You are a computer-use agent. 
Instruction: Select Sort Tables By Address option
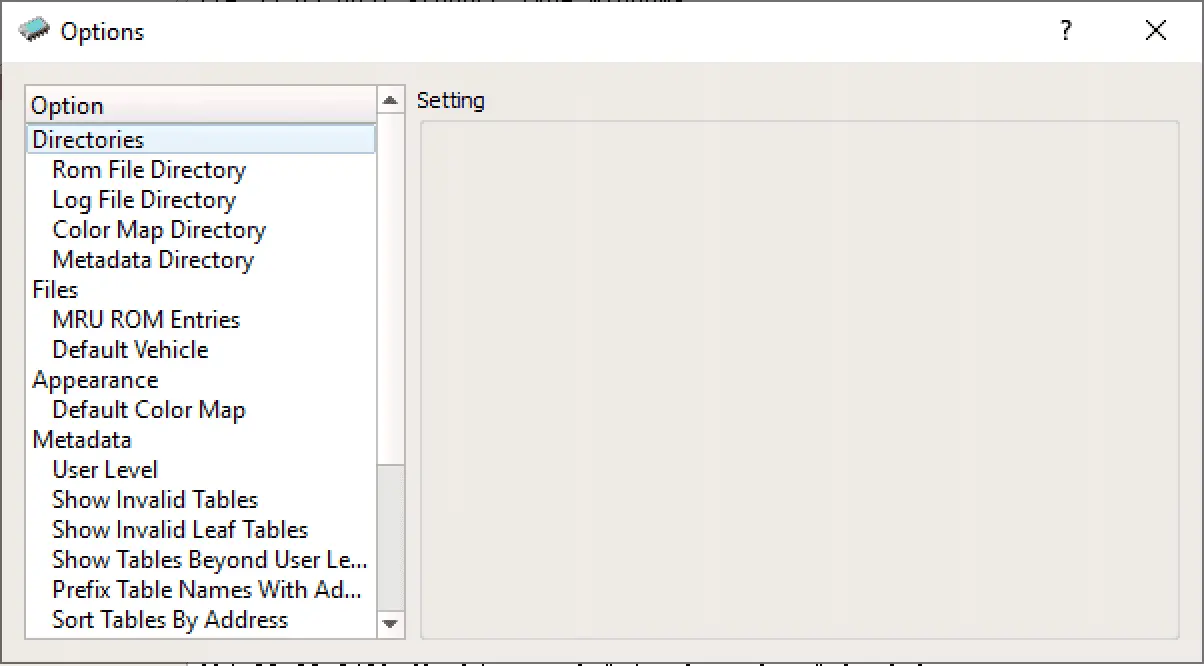[170, 620]
